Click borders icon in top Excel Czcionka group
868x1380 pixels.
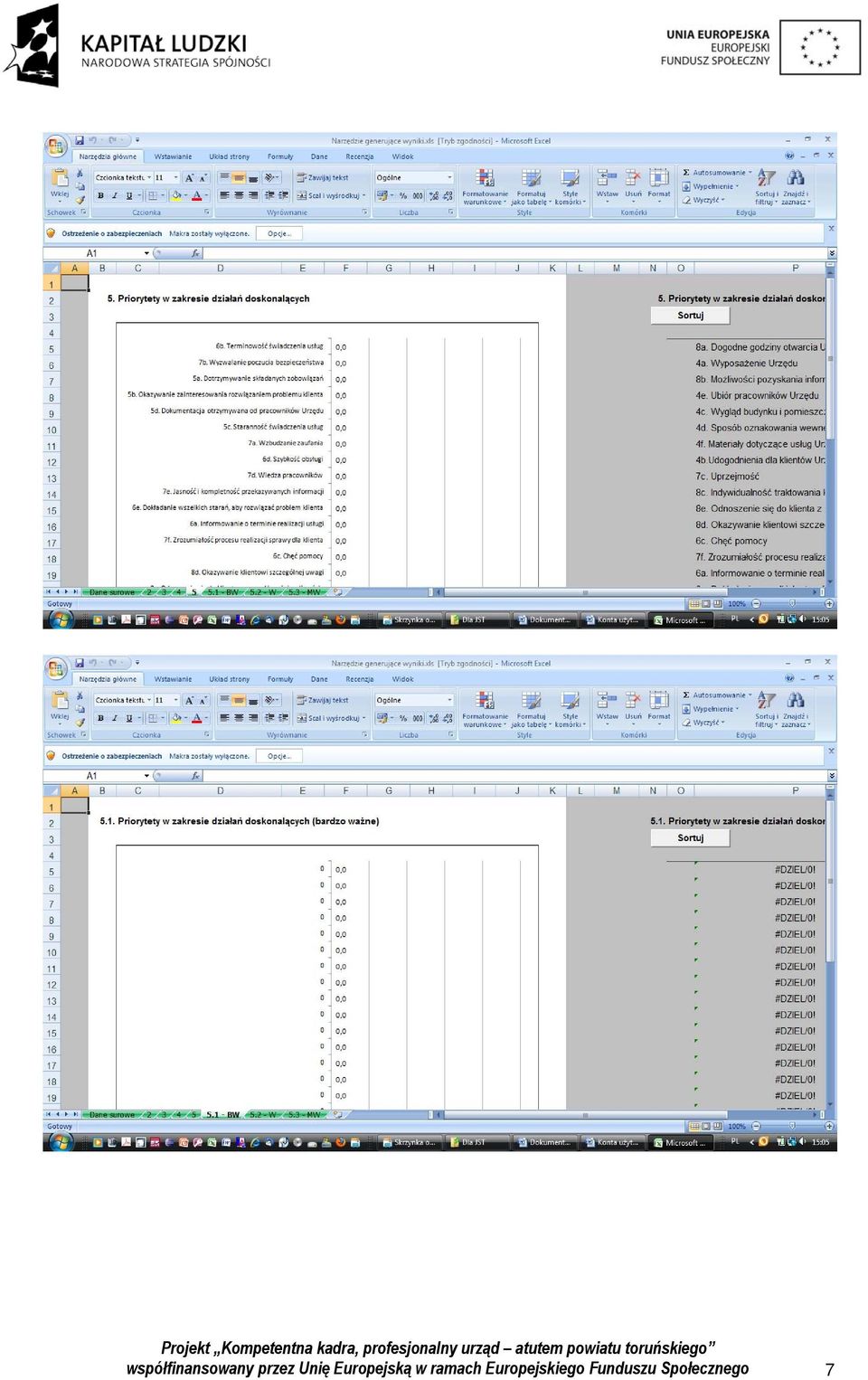click(x=152, y=195)
